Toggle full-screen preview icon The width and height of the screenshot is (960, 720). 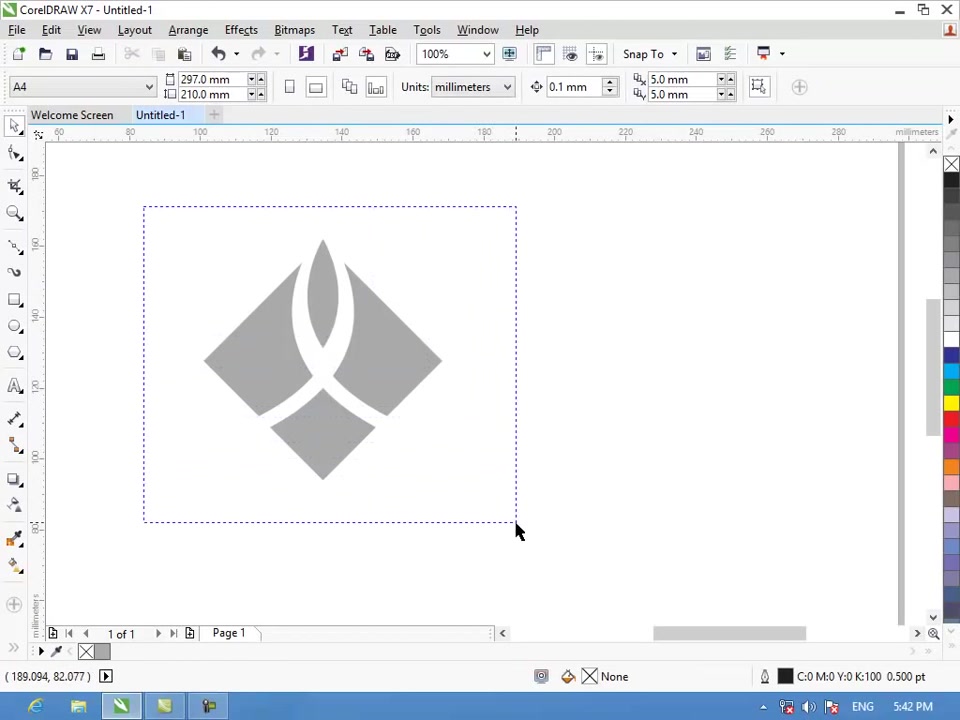point(509,54)
